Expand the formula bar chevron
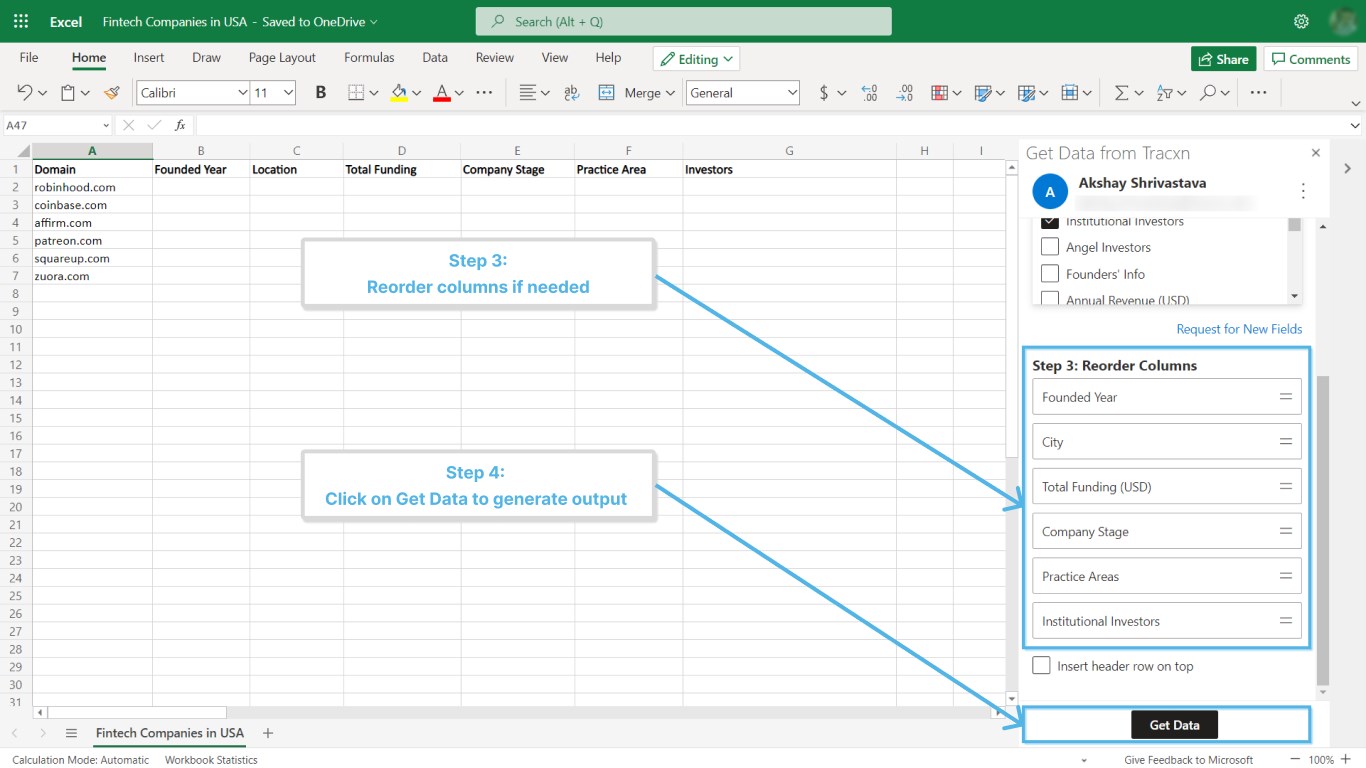Viewport: 1366px width, 768px height. click(1355, 125)
